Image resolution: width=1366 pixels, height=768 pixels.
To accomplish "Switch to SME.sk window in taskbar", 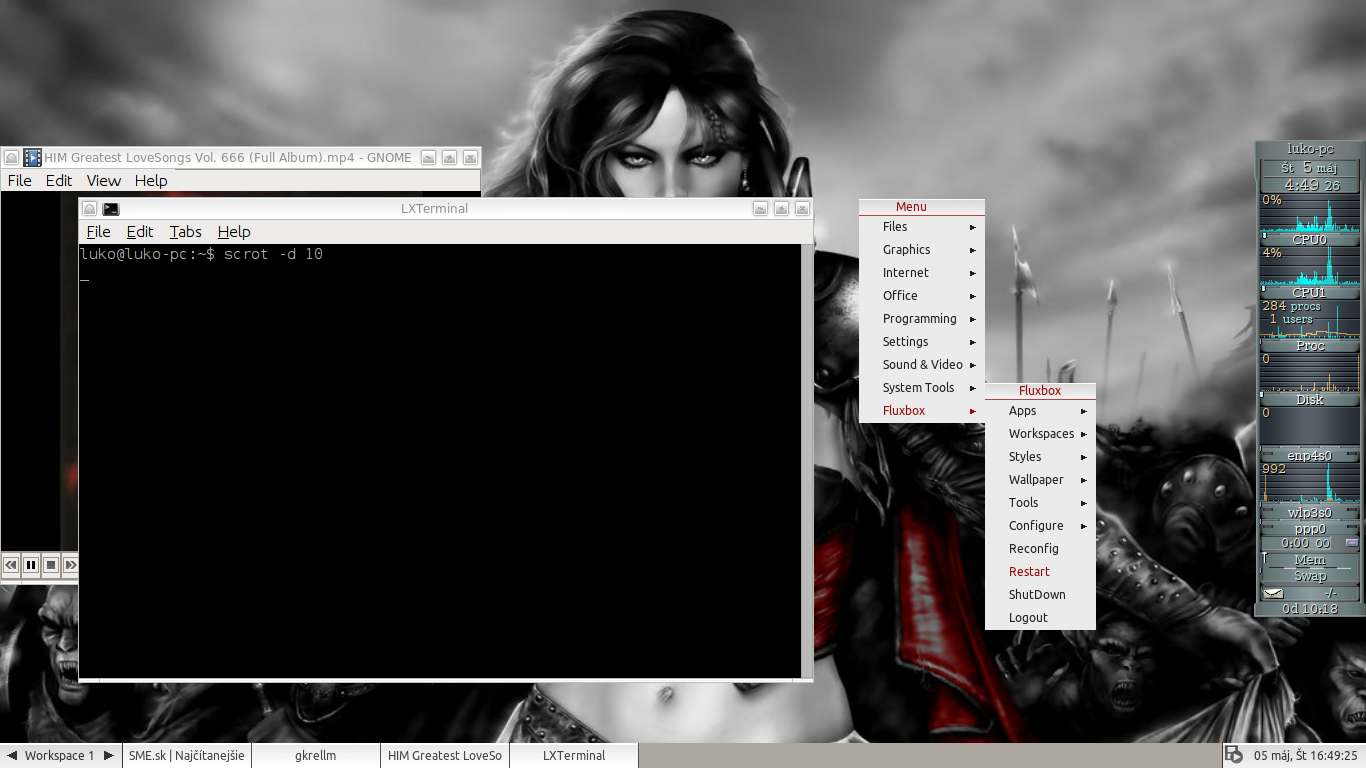I will tap(187, 756).
